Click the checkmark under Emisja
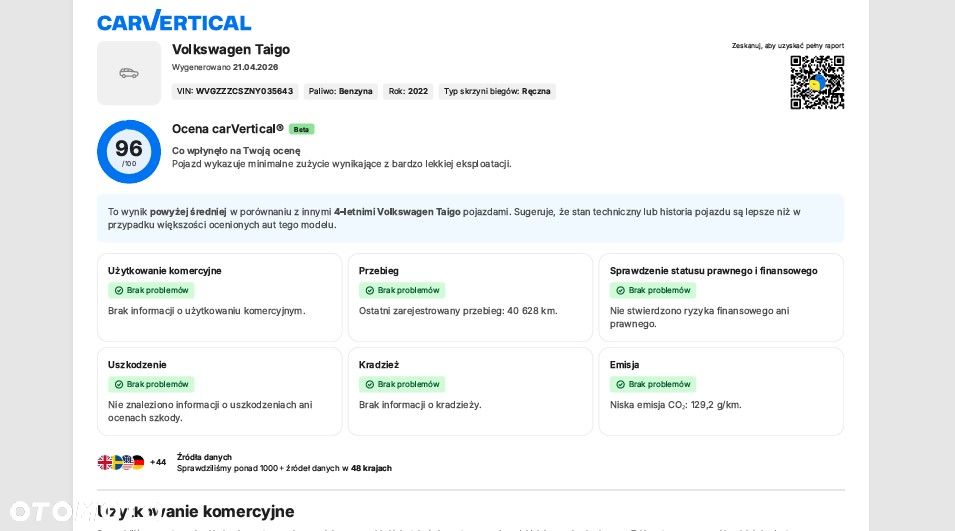955x531 pixels. point(621,384)
